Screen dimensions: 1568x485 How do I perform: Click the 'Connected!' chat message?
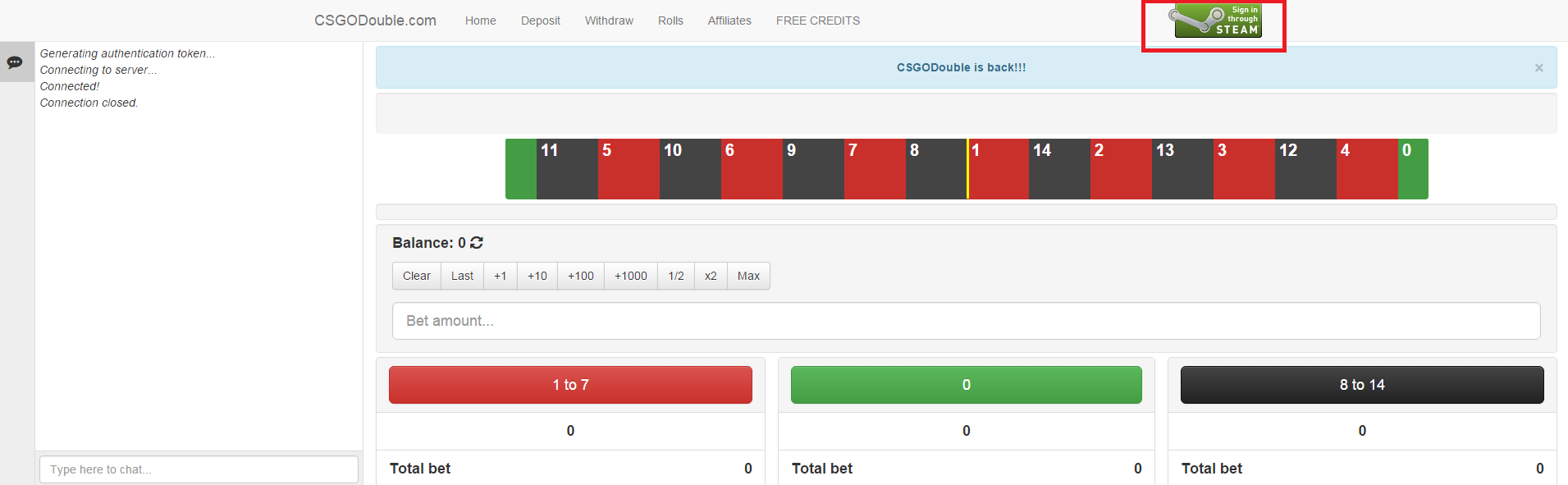(x=69, y=86)
